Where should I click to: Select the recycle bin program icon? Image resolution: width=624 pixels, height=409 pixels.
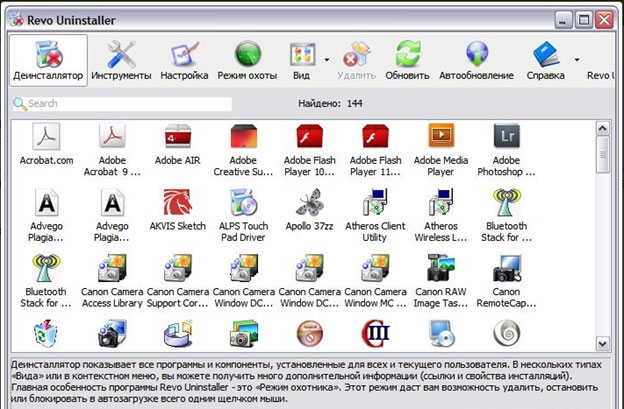(46, 333)
